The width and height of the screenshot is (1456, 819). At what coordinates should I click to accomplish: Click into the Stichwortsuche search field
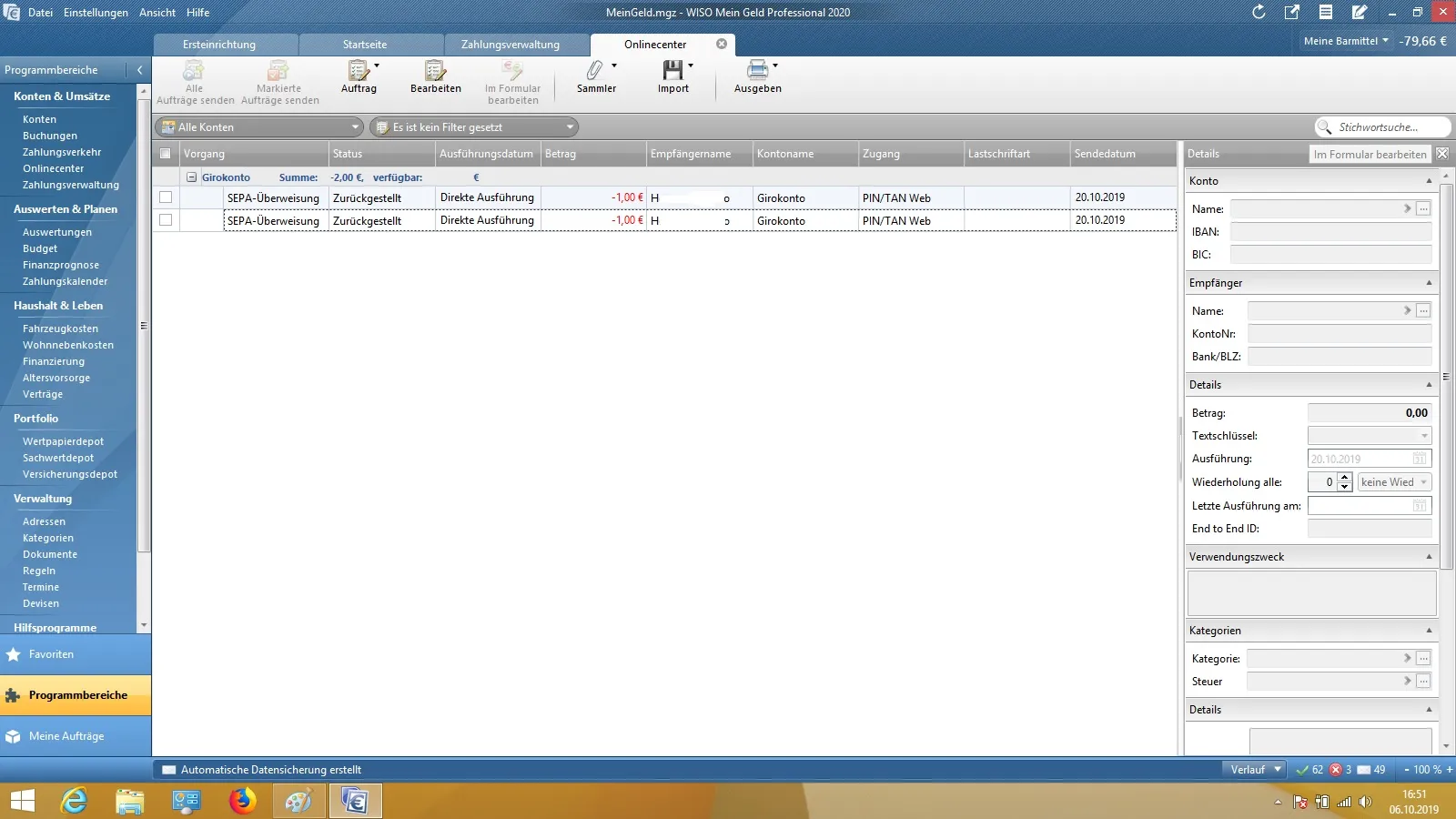click(1388, 127)
